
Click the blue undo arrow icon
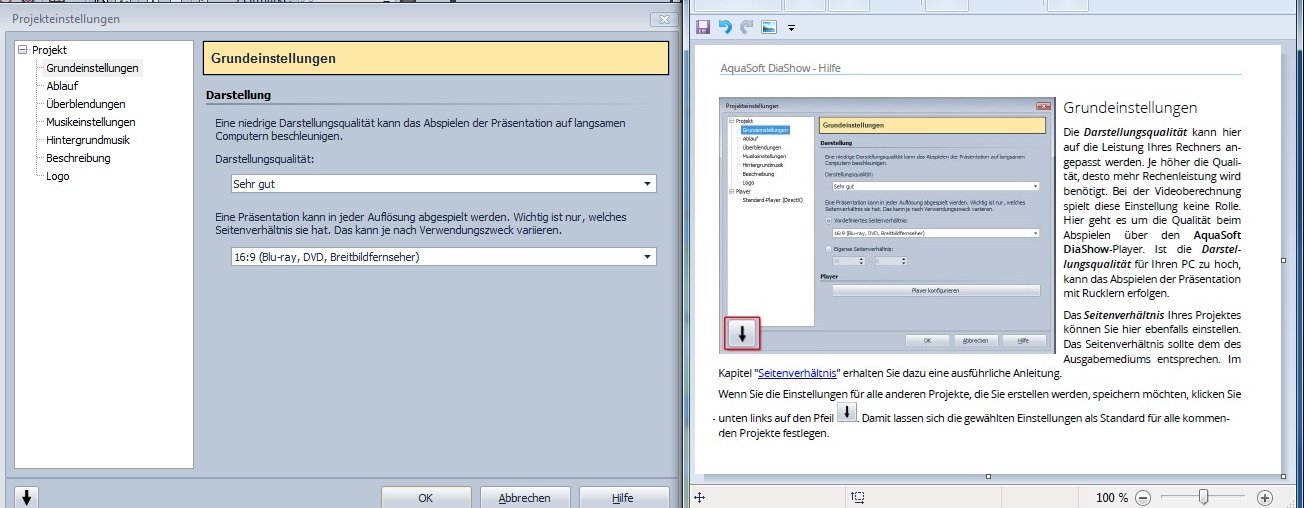pos(725,26)
